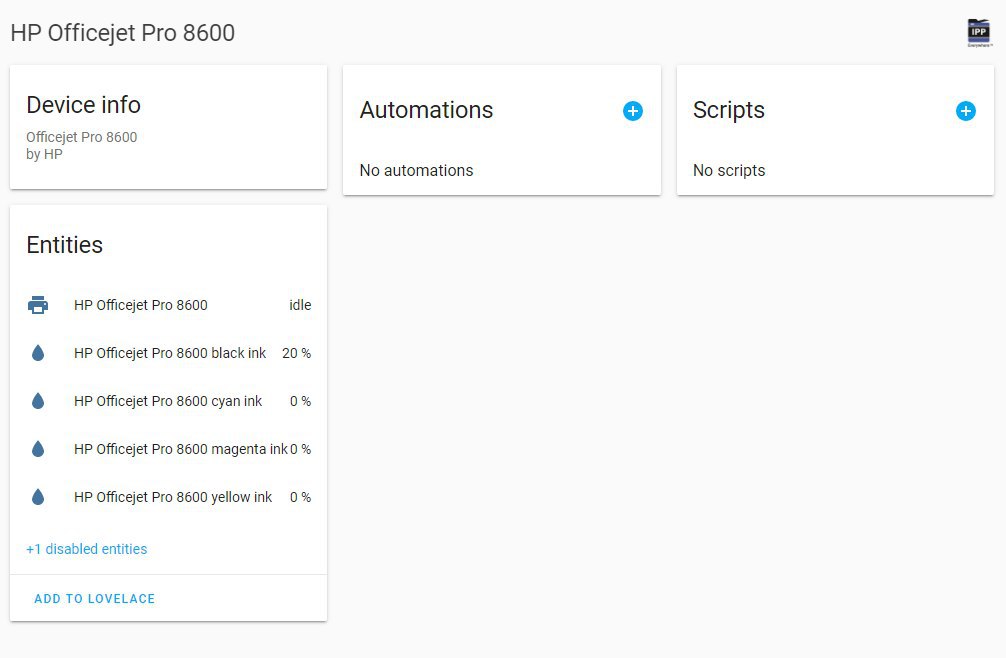
Task: Click the IPP Everywhere logo
Action: tap(979, 33)
